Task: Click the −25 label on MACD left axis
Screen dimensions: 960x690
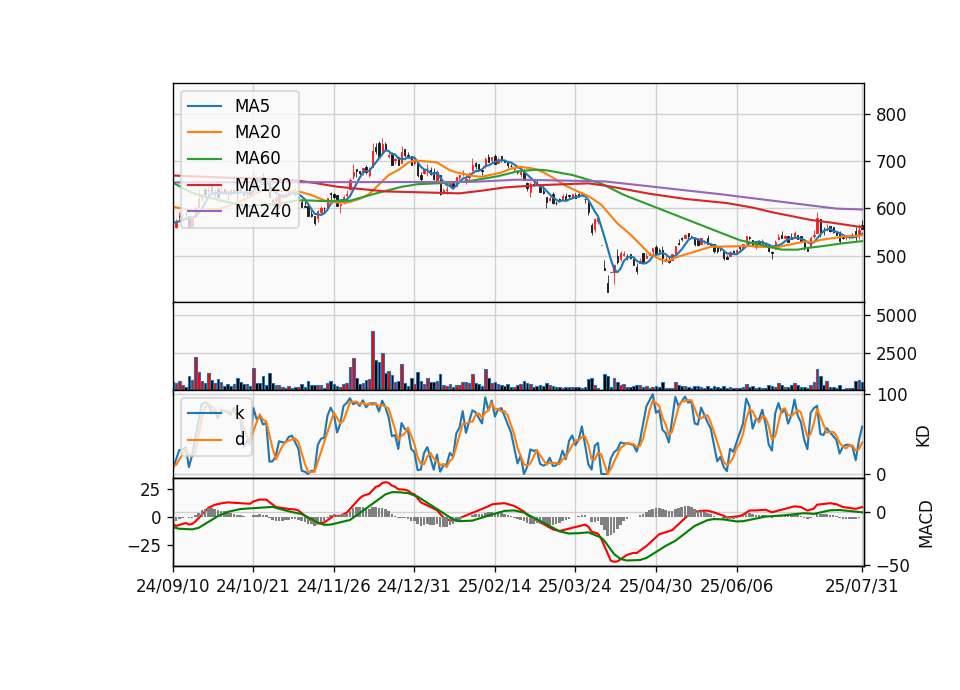Action: point(144,546)
